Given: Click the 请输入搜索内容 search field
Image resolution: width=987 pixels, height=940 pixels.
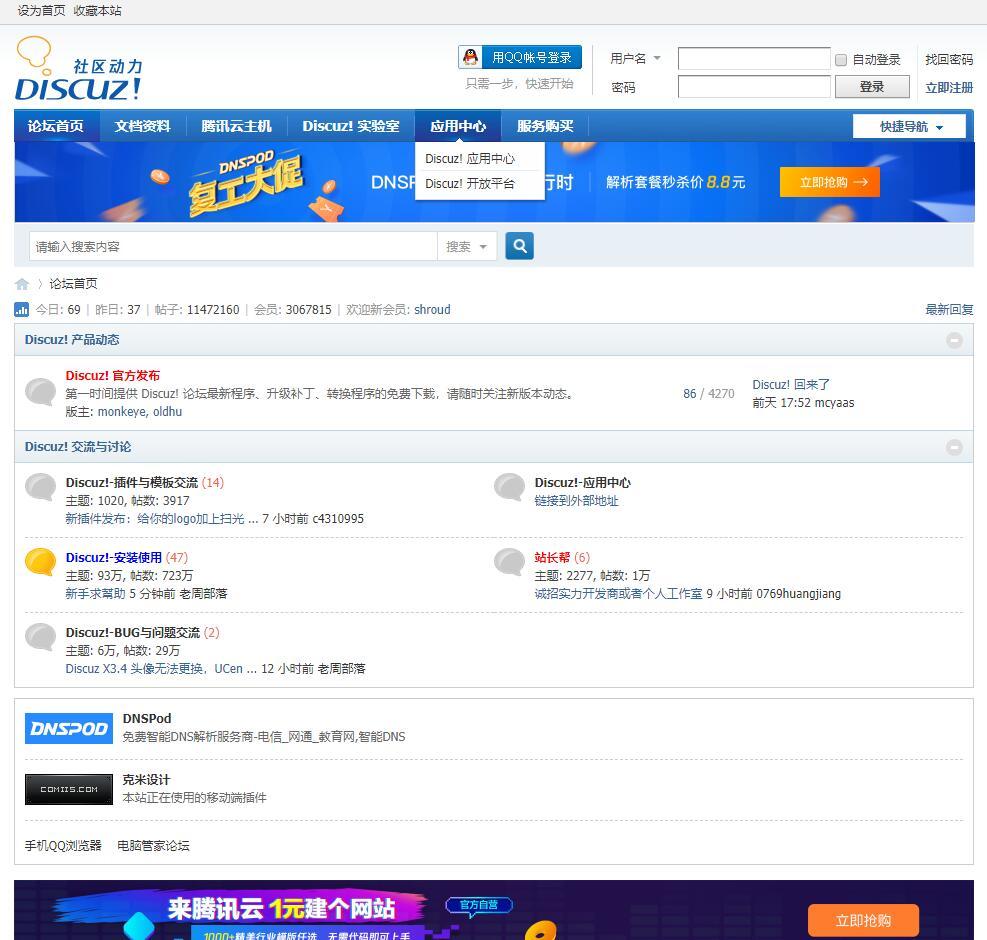Looking at the screenshot, I should (x=232, y=247).
